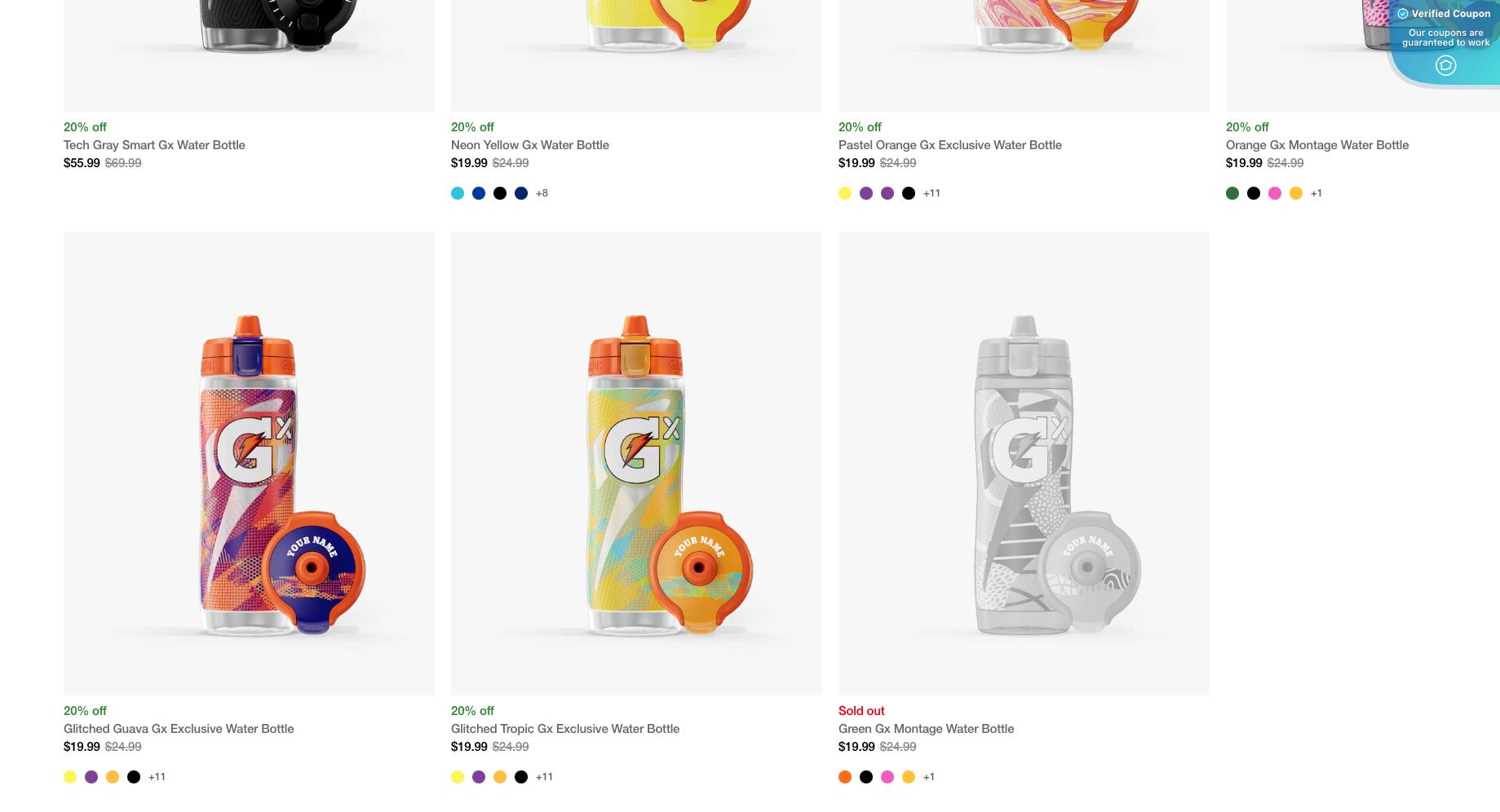Select the cyan swatch under Neon Yellow bottle
The height and width of the screenshot is (812, 1500).
458,193
